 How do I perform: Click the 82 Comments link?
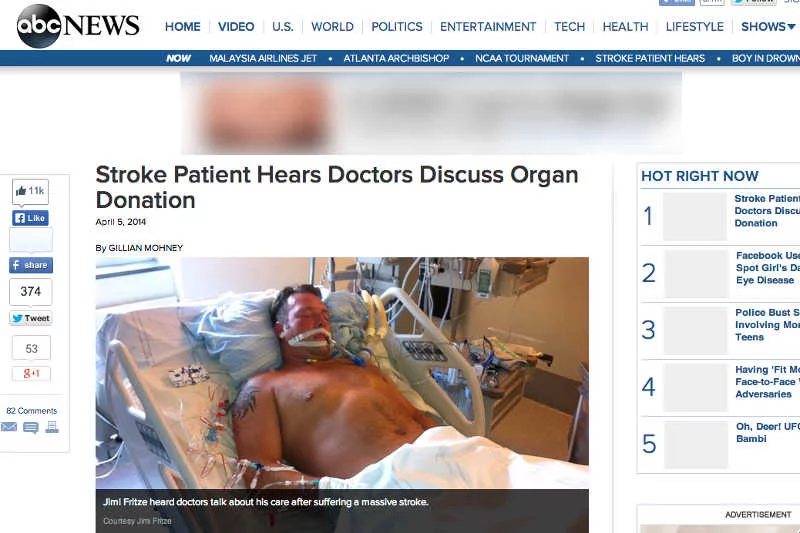(x=32, y=411)
